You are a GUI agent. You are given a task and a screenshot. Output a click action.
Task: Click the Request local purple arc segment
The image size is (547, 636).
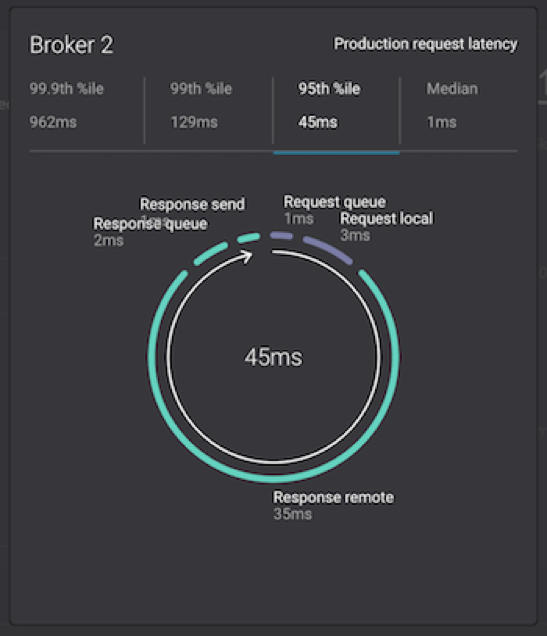pos(328,249)
